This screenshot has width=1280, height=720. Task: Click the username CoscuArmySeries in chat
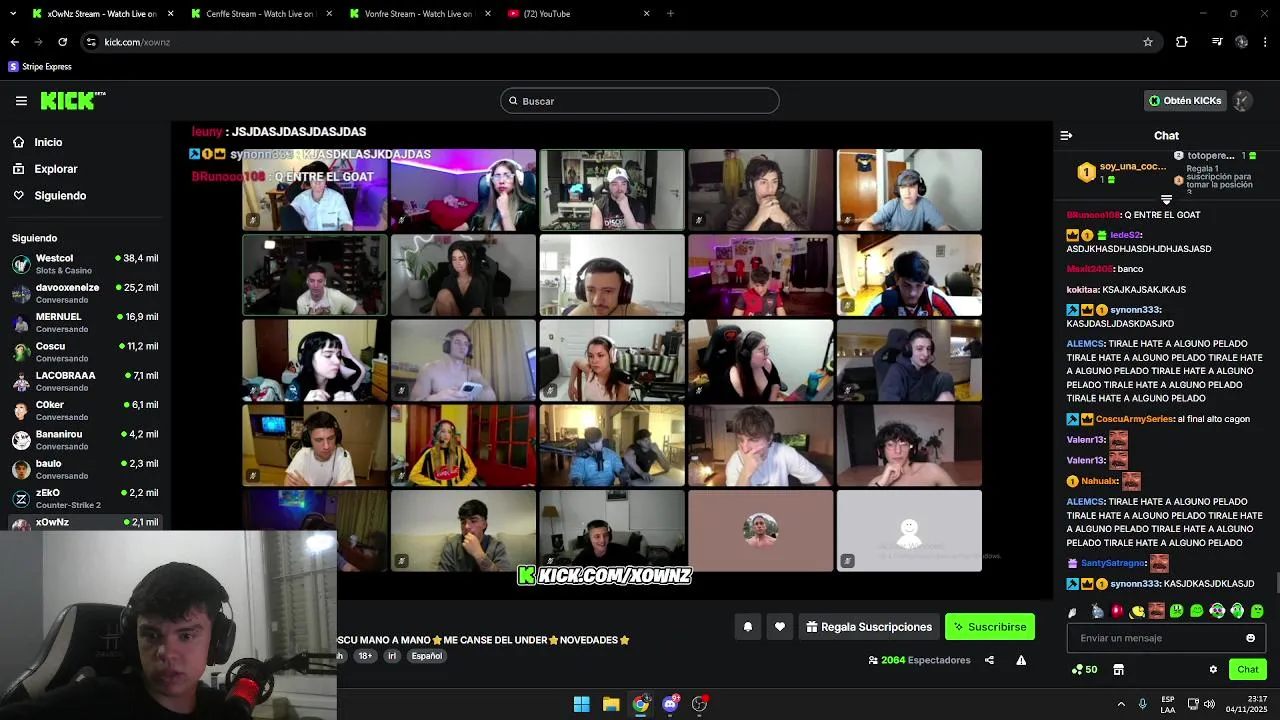point(1133,419)
